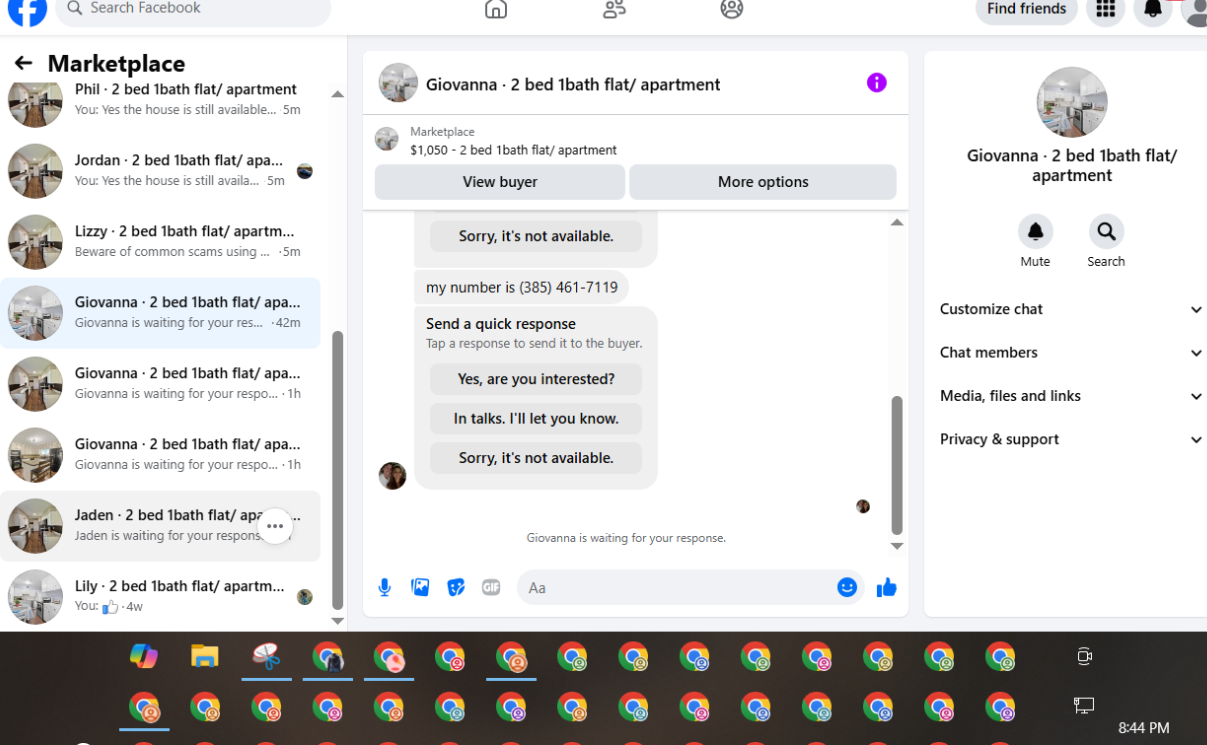Open the Facebook menu grid icon

click(1105, 10)
